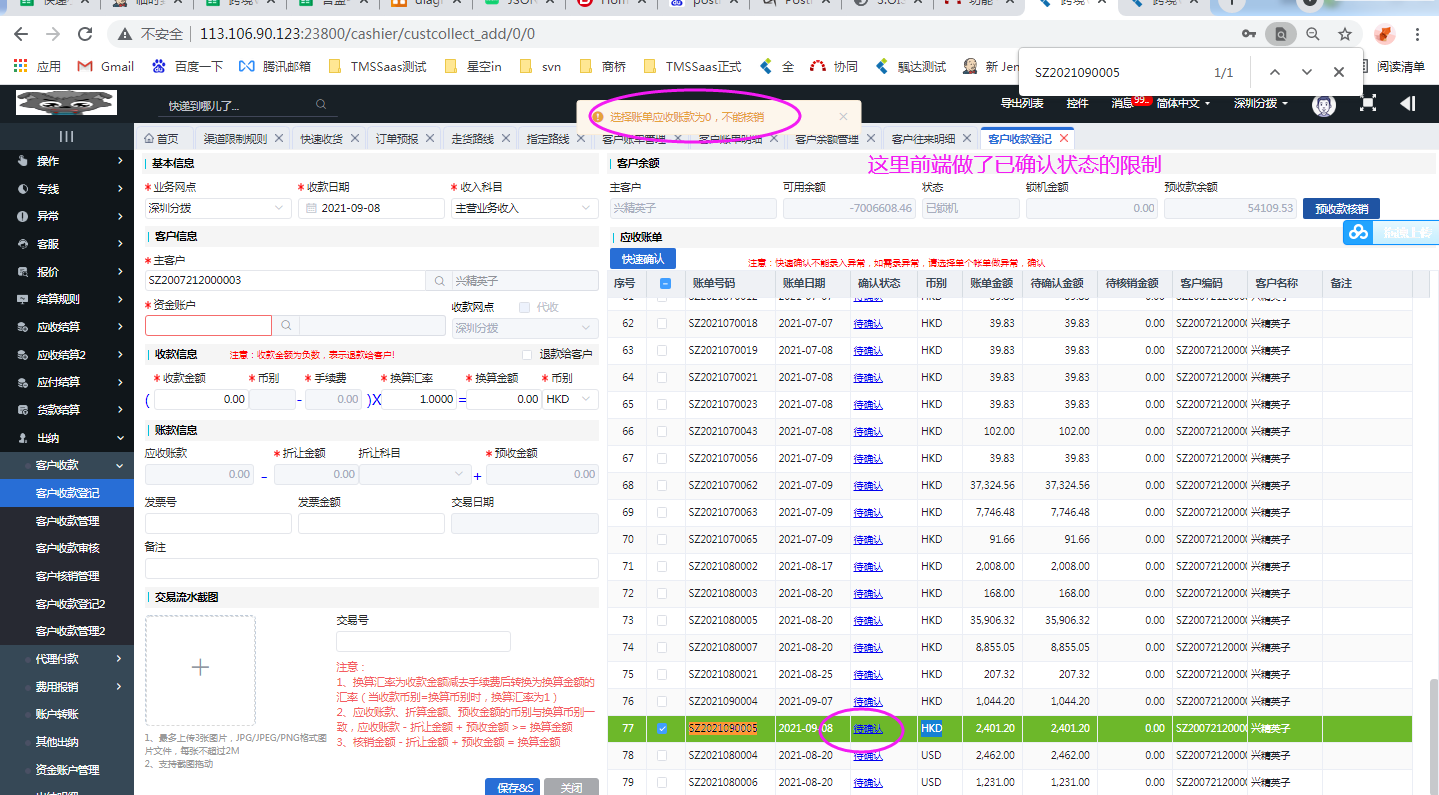Click the cloud upload floating widget icon
The height and width of the screenshot is (795, 1439).
pyautogui.click(x=1358, y=232)
